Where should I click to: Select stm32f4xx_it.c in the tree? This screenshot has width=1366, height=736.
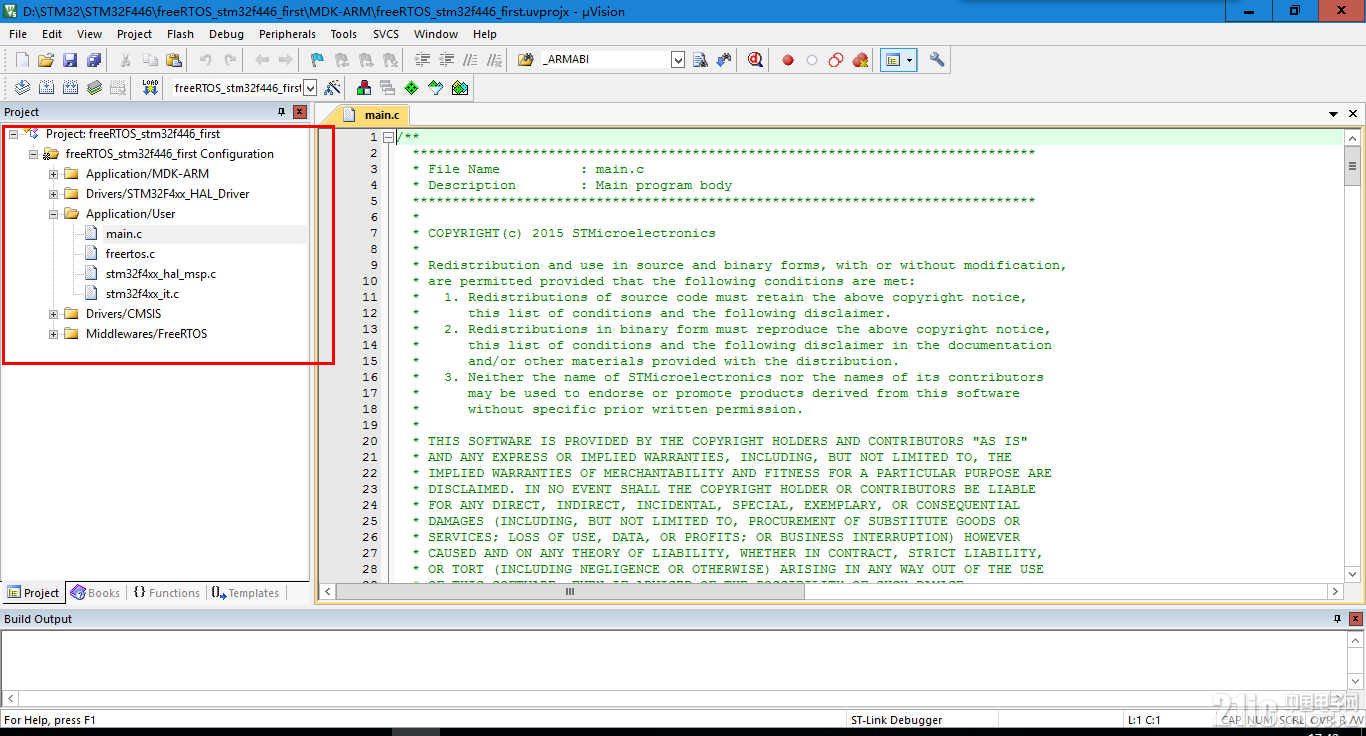coord(142,293)
